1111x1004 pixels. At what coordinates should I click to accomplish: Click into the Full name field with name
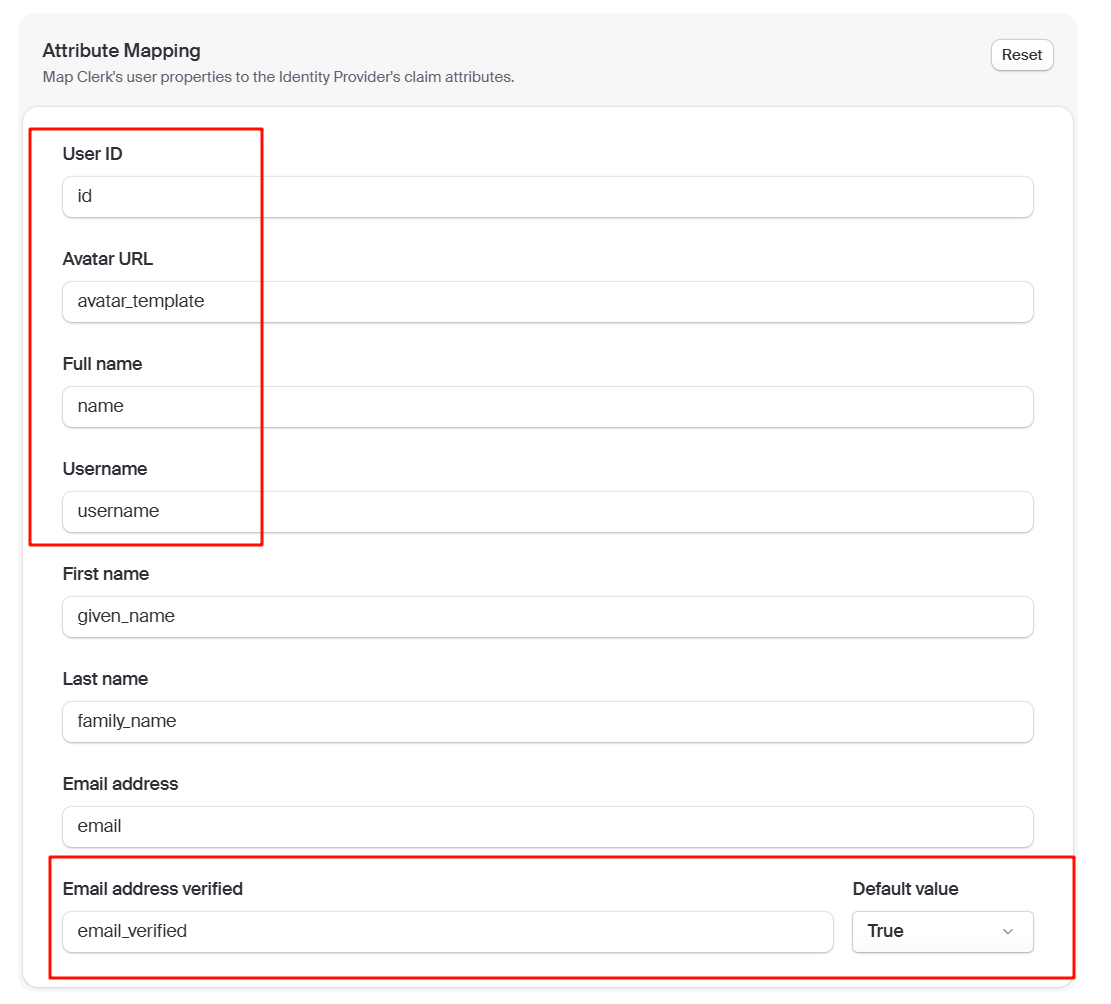tap(548, 406)
